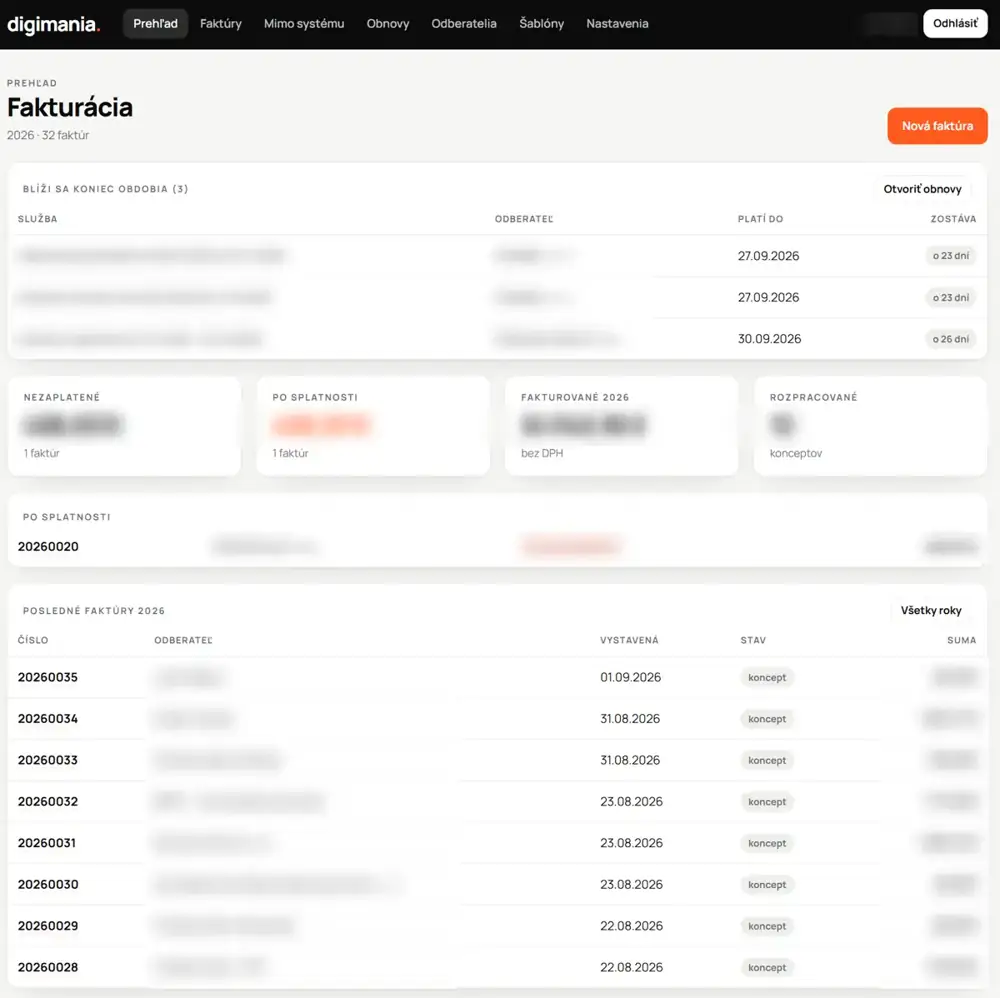Viewport: 1000px width, 998px height.
Task: Open invoice 20260035
Action: [48, 677]
